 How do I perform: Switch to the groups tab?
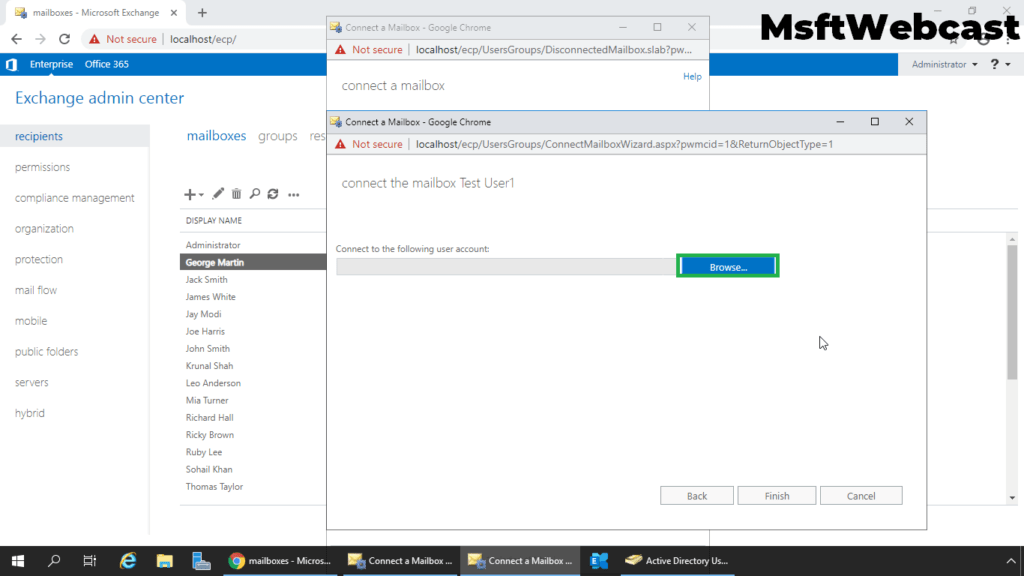[x=277, y=136]
